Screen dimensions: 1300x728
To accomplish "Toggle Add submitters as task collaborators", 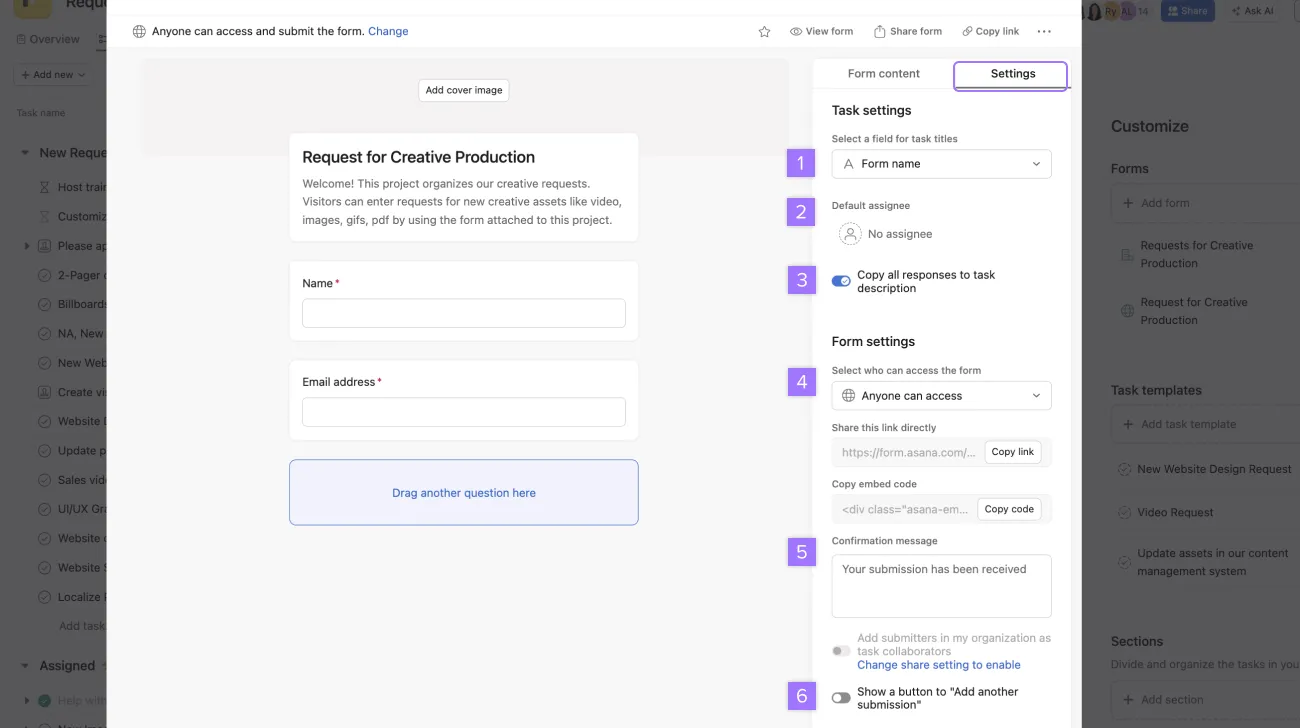I will coord(841,651).
